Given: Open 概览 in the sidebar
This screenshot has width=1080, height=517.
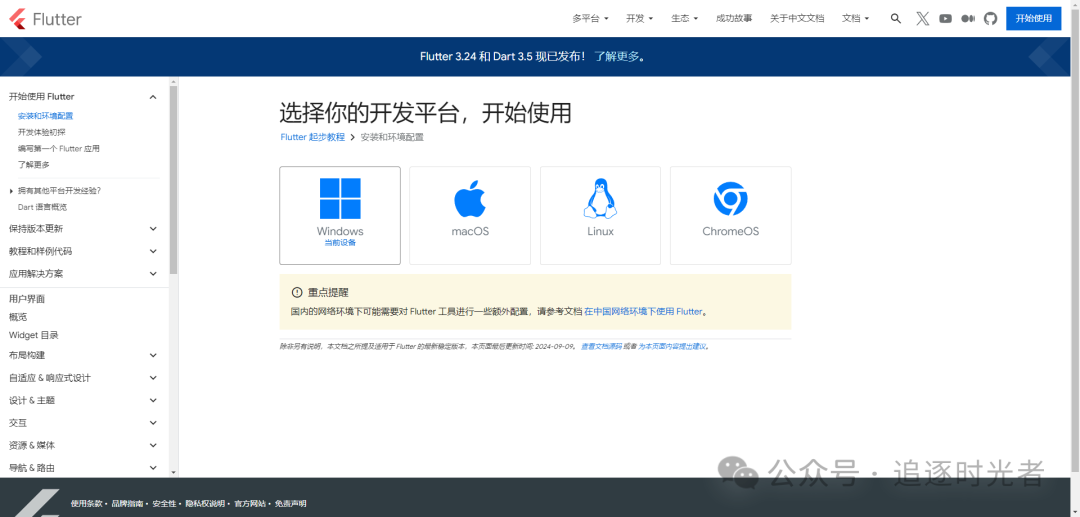Looking at the screenshot, I should 18,317.
